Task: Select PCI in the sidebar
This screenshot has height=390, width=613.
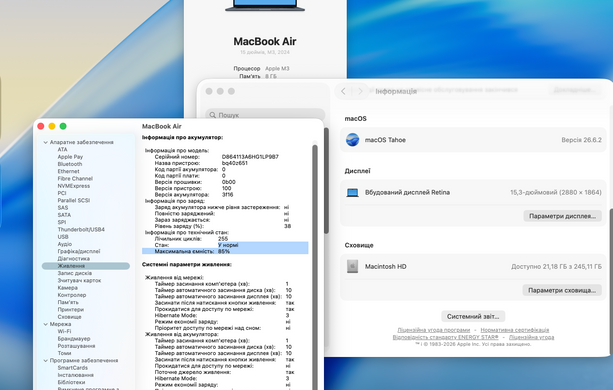Action: (62, 193)
